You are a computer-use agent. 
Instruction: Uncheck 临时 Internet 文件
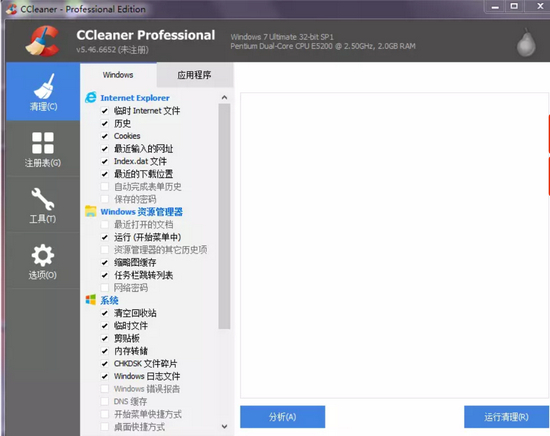(x=105, y=111)
